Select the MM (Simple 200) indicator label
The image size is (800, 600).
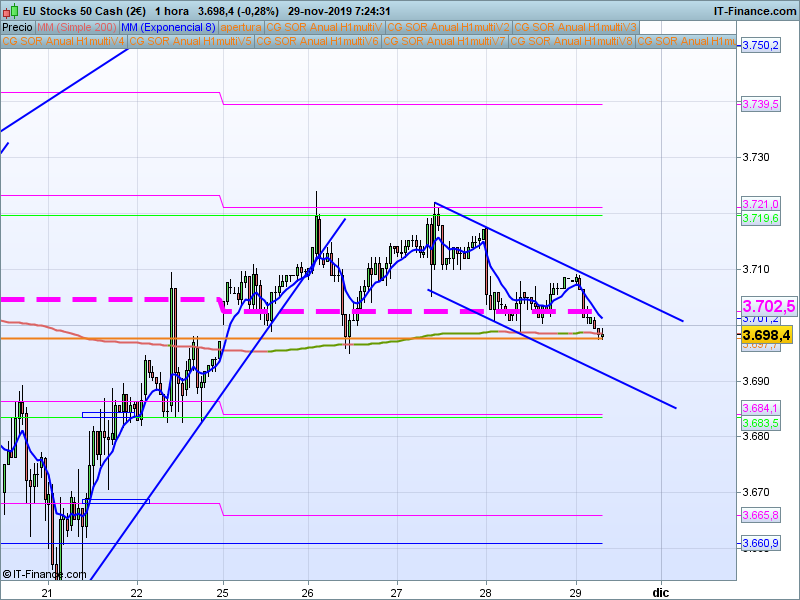[x=76, y=27]
